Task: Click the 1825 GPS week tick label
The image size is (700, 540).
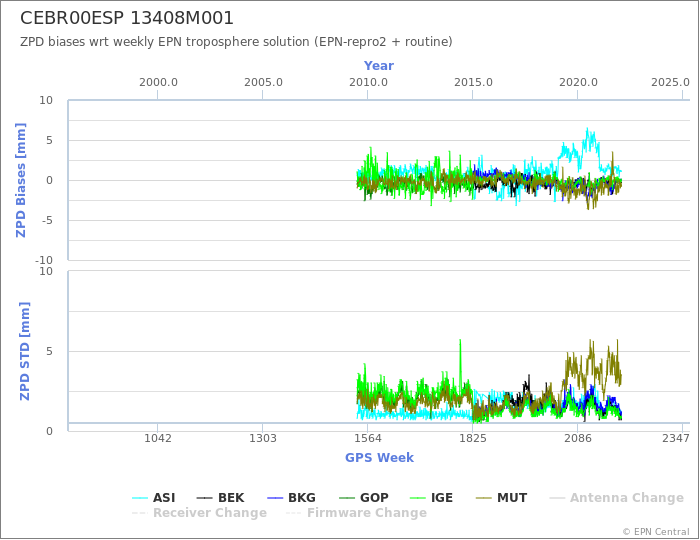Action: coord(473,439)
